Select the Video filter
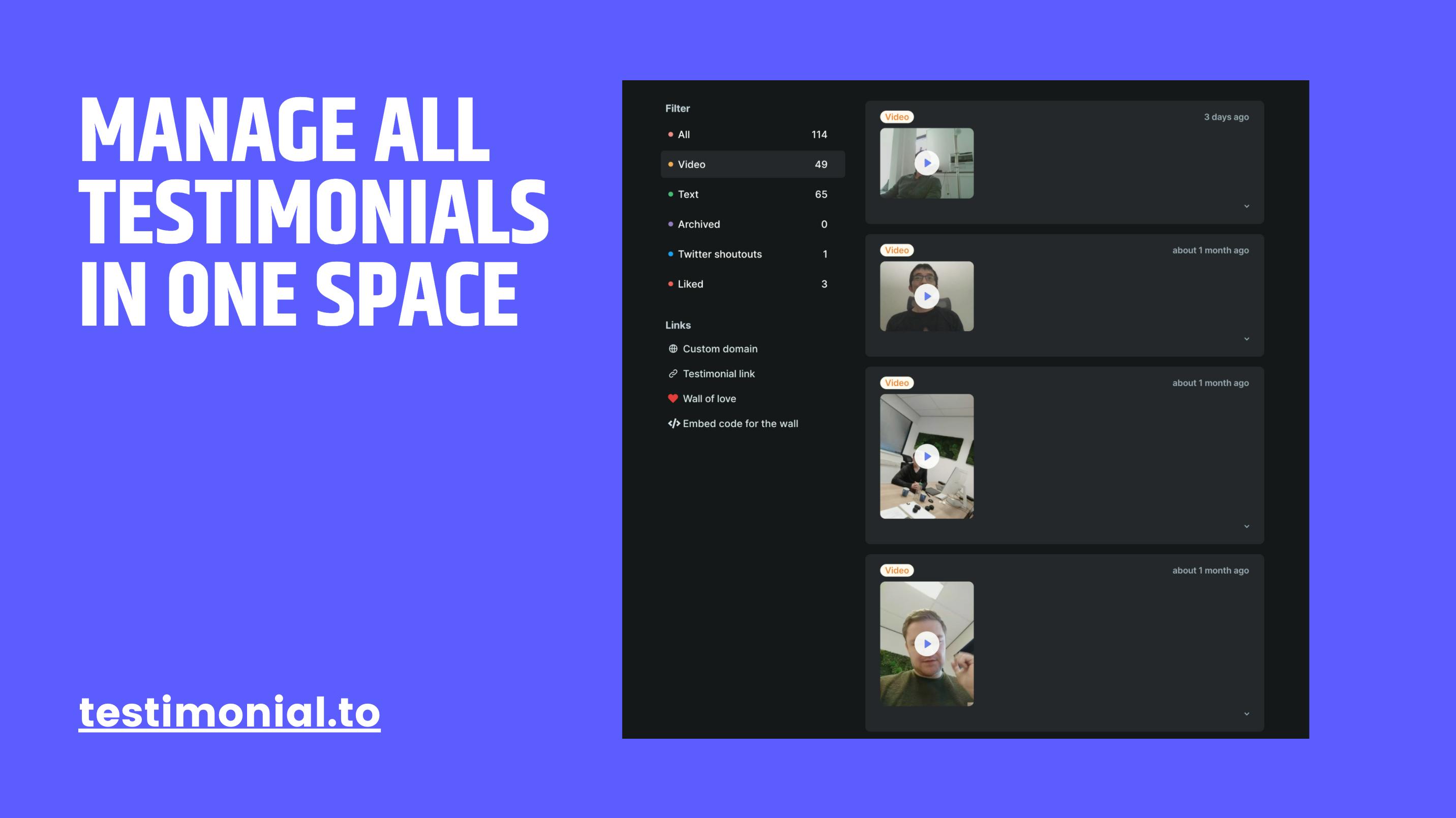 click(x=752, y=165)
